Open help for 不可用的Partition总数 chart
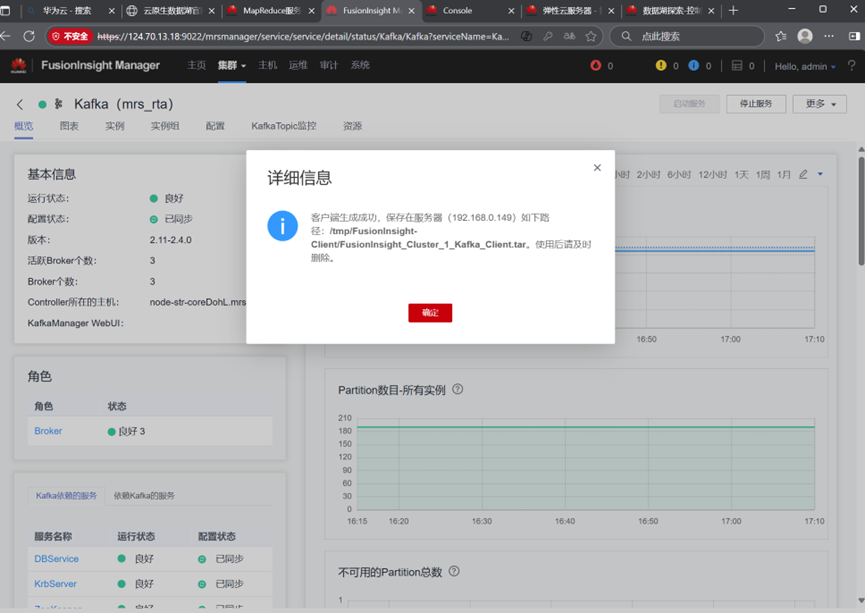Screen dimensions: 865x613 point(454,571)
